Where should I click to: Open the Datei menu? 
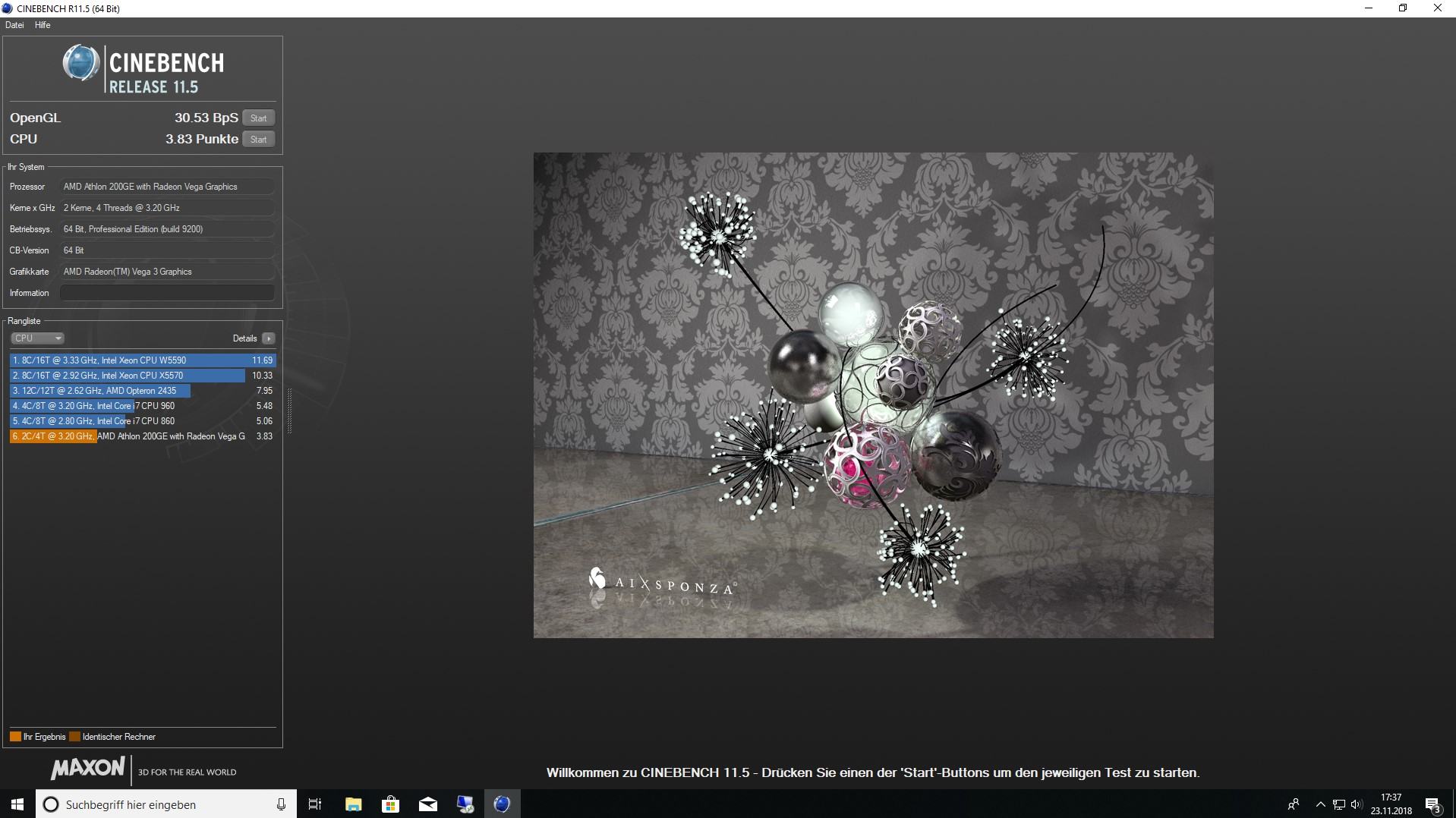point(14,25)
